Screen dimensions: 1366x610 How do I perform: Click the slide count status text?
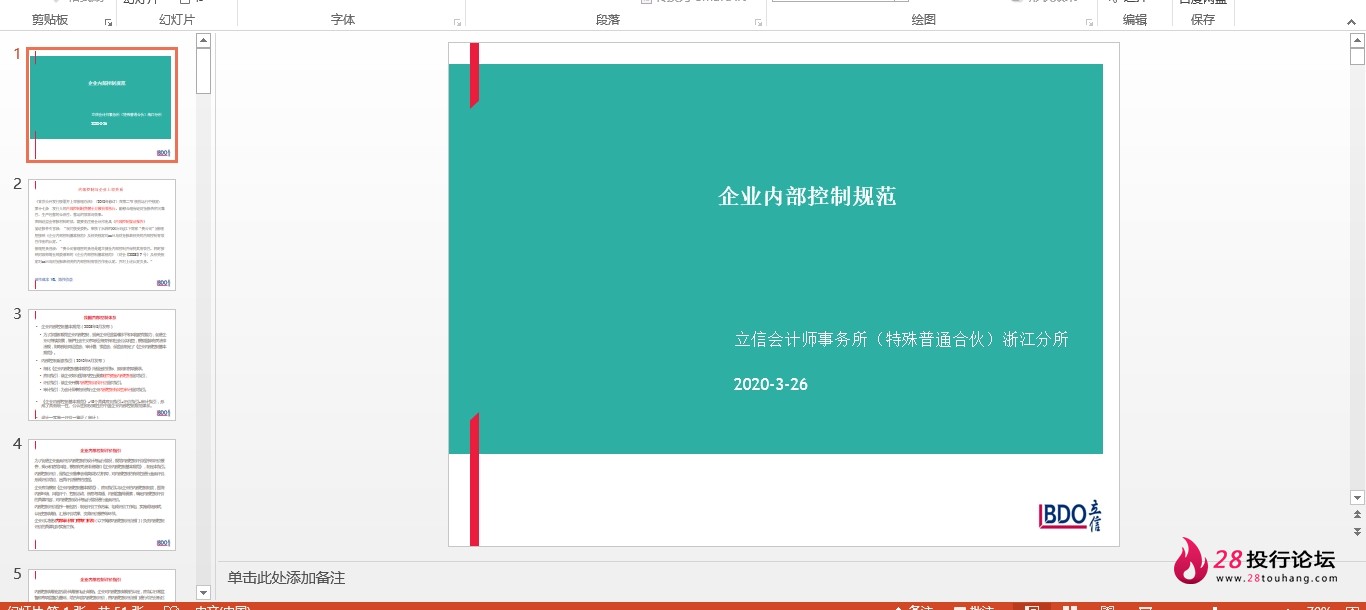click(76, 607)
